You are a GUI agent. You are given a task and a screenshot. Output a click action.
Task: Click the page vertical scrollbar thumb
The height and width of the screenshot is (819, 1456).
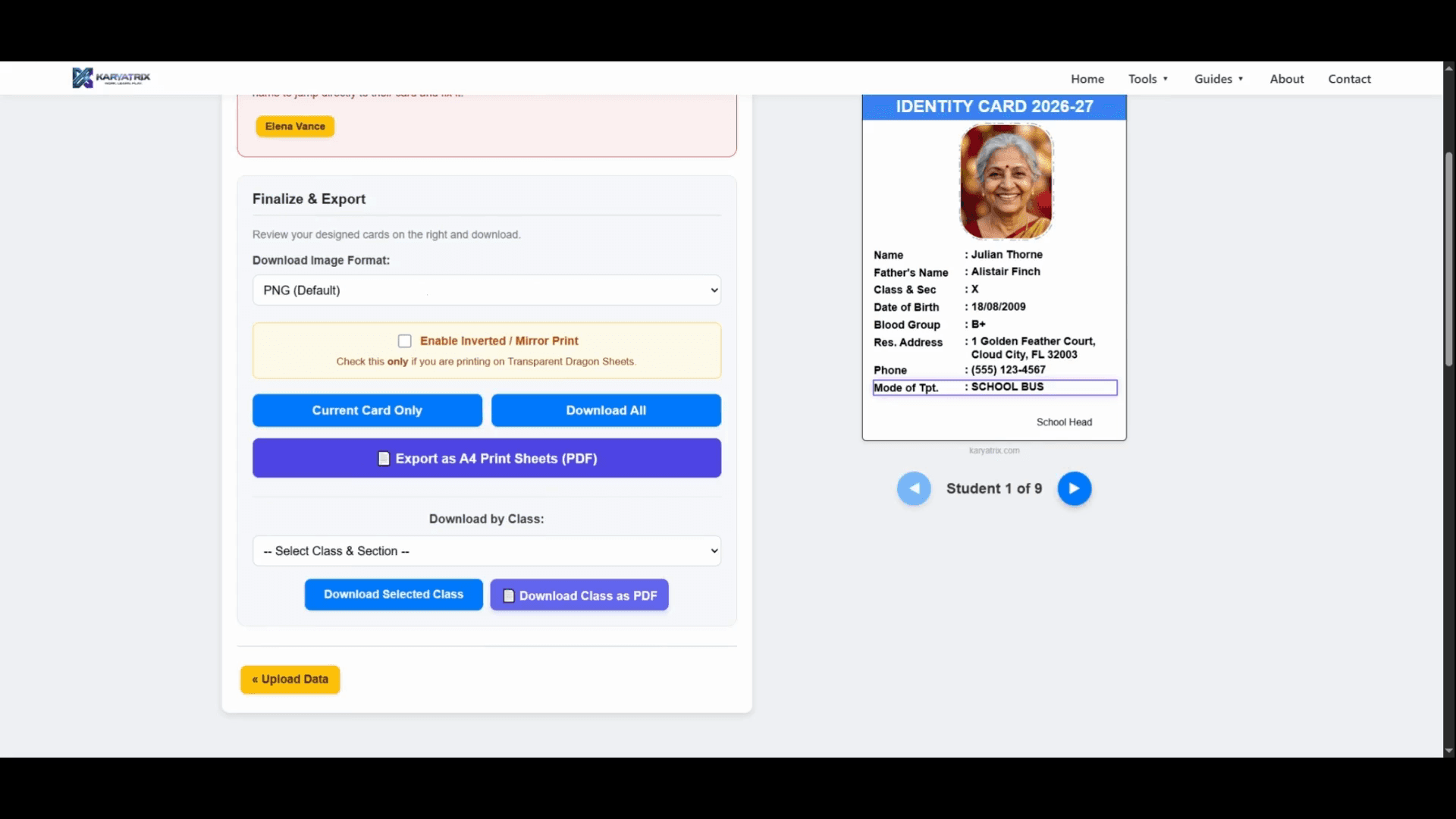[x=1448, y=259]
